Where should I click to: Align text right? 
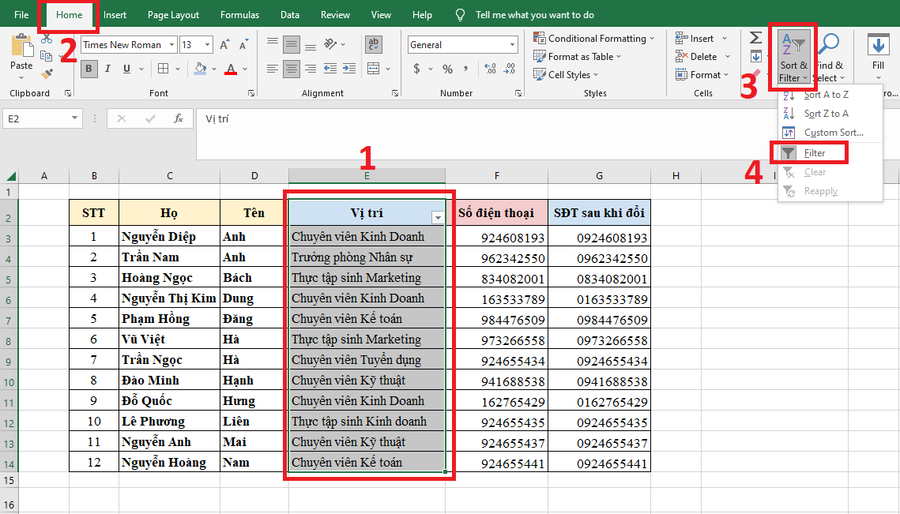point(311,69)
